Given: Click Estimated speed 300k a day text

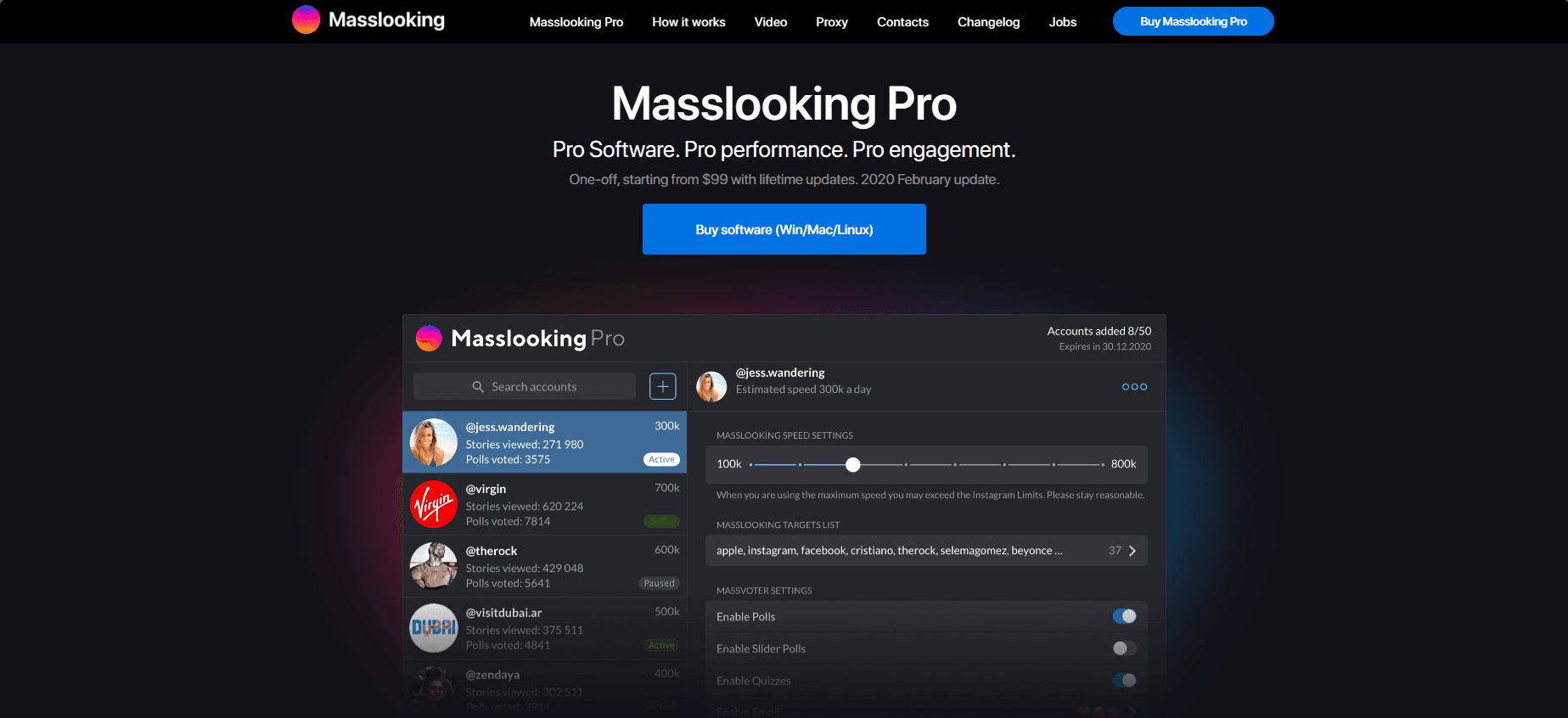Looking at the screenshot, I should (803, 390).
